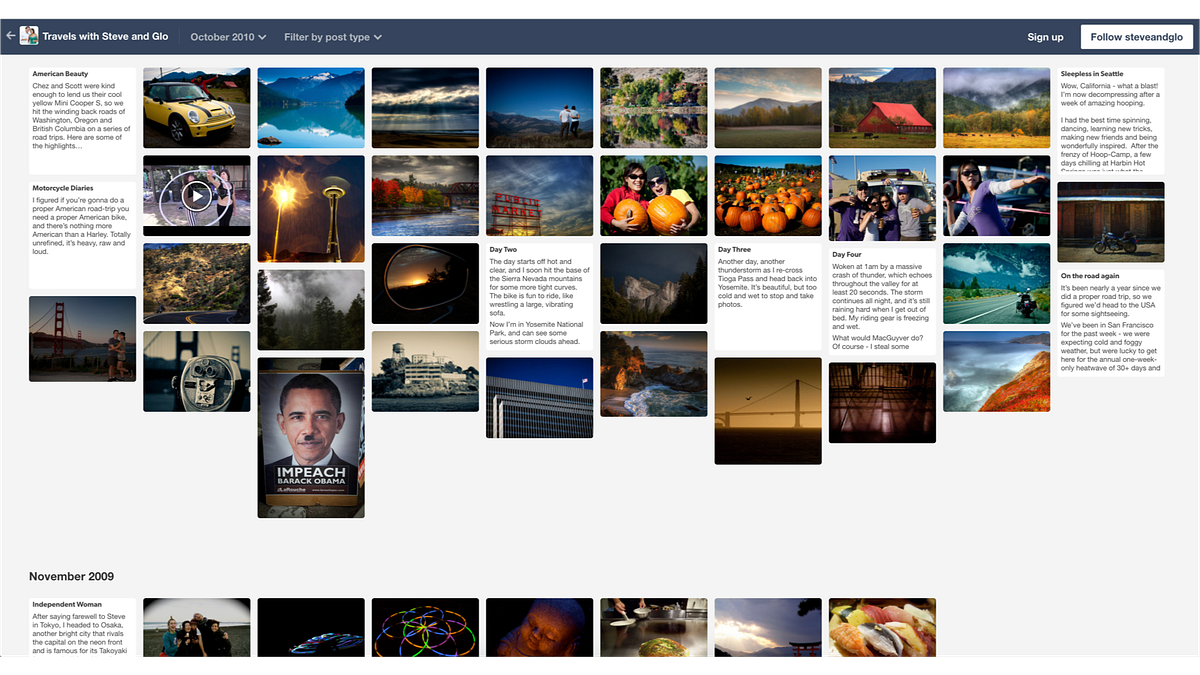This screenshot has height=675, width=1200.
Task: Click the November 2009 section heading
Action: tap(72, 577)
